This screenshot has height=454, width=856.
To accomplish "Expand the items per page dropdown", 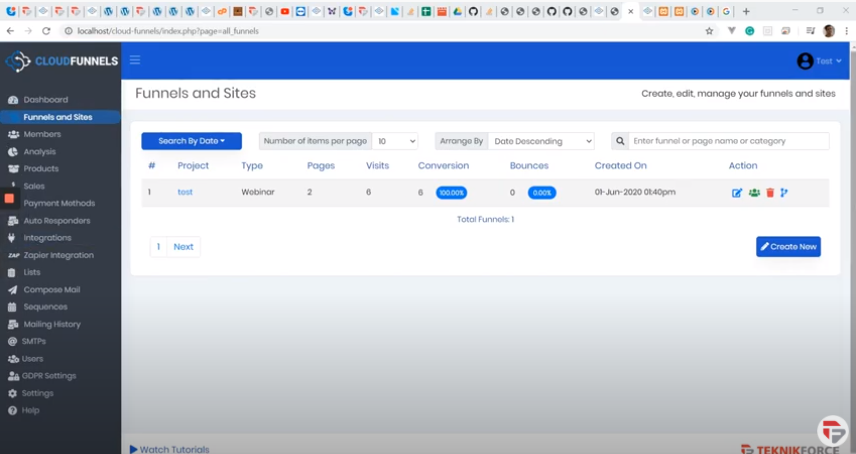I will [x=395, y=141].
